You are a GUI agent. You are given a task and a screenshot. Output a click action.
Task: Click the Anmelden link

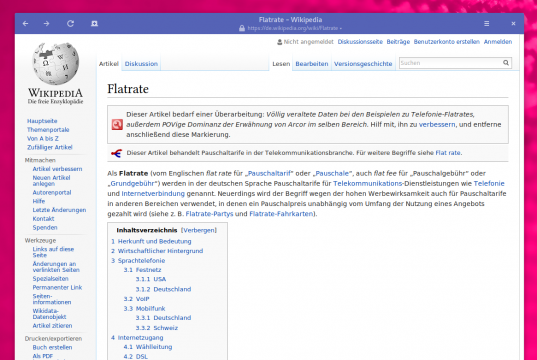pyautogui.click(x=498, y=42)
